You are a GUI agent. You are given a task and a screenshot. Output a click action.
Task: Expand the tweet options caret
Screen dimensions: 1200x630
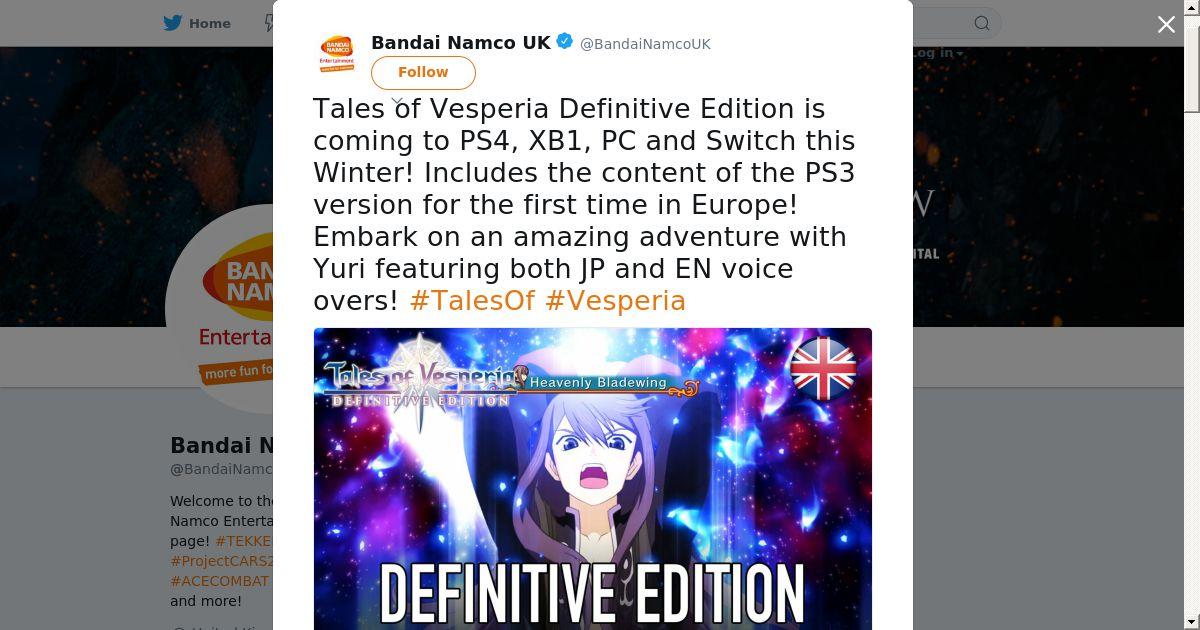398,102
